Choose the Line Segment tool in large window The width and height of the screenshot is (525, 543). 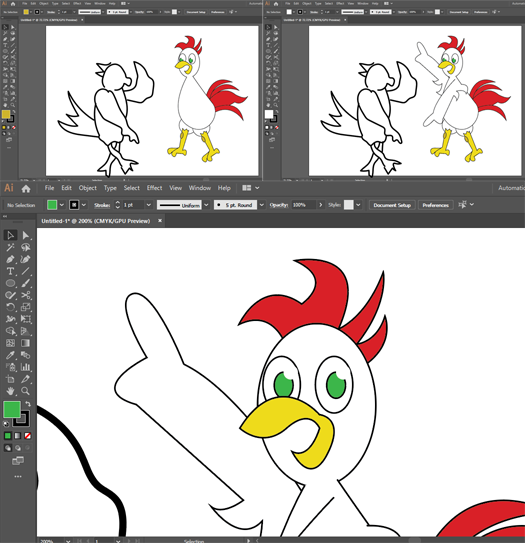pos(25,271)
